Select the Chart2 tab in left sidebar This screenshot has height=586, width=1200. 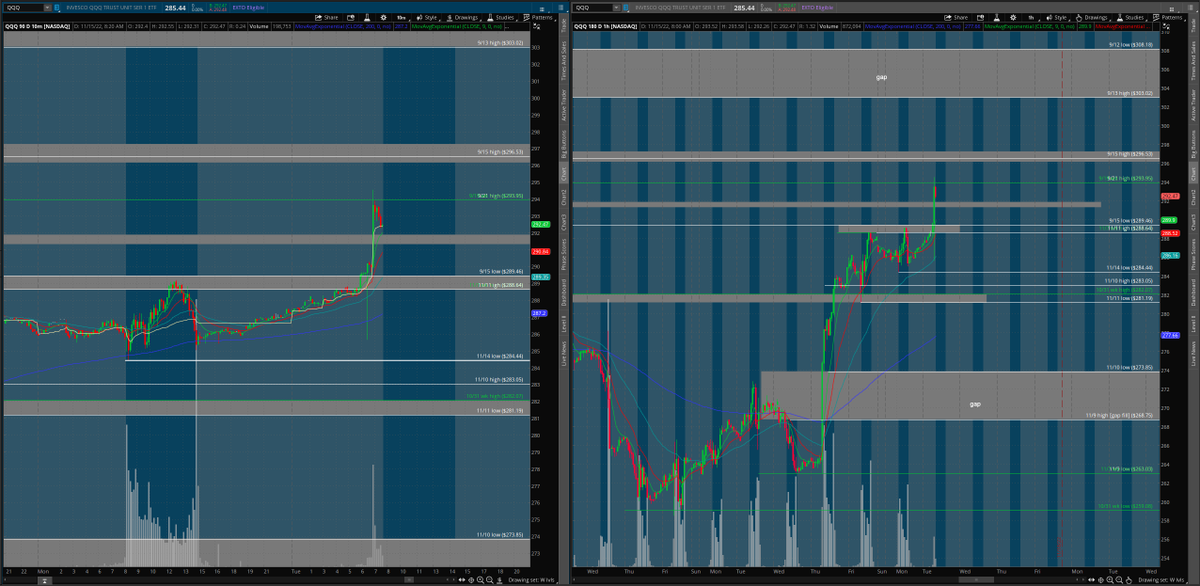point(563,199)
